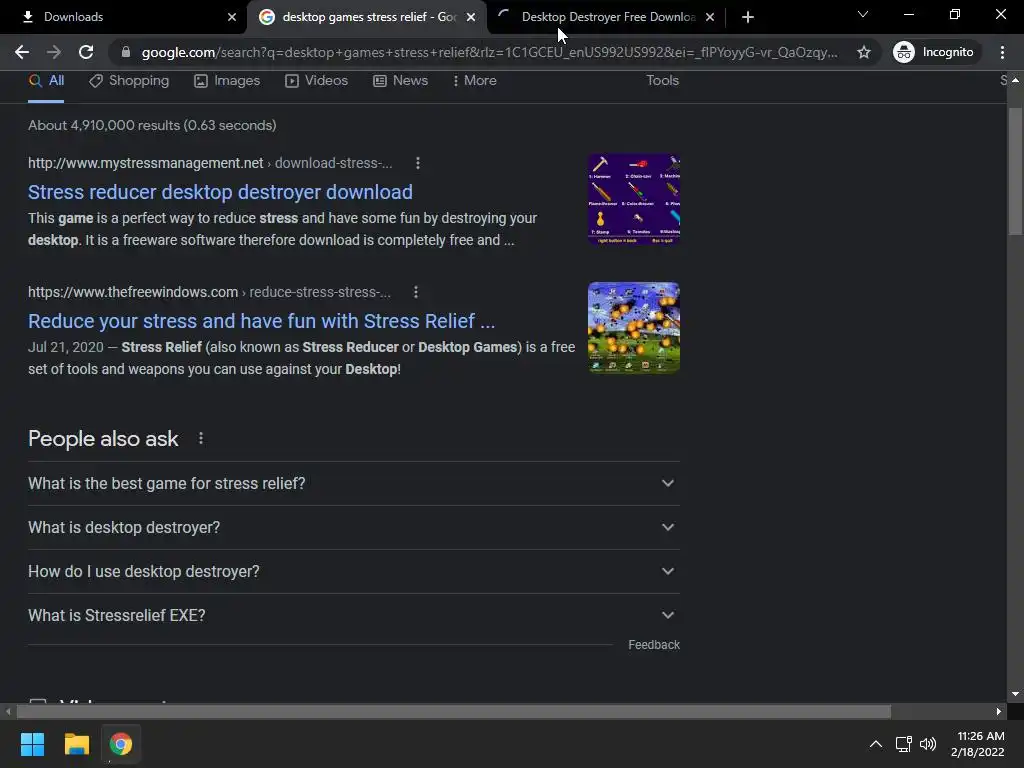Open the volume tray icon
Viewport: 1024px width, 768px height.
tap(928, 744)
